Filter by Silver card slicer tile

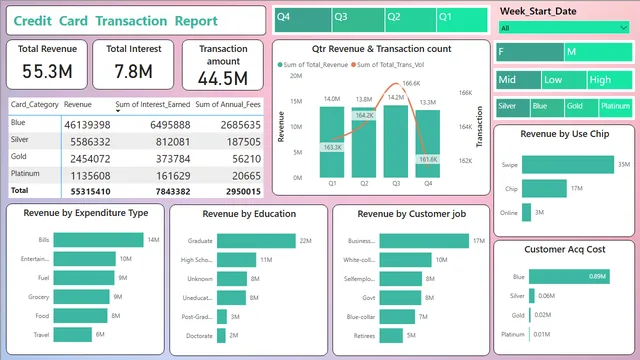[x=513, y=108]
